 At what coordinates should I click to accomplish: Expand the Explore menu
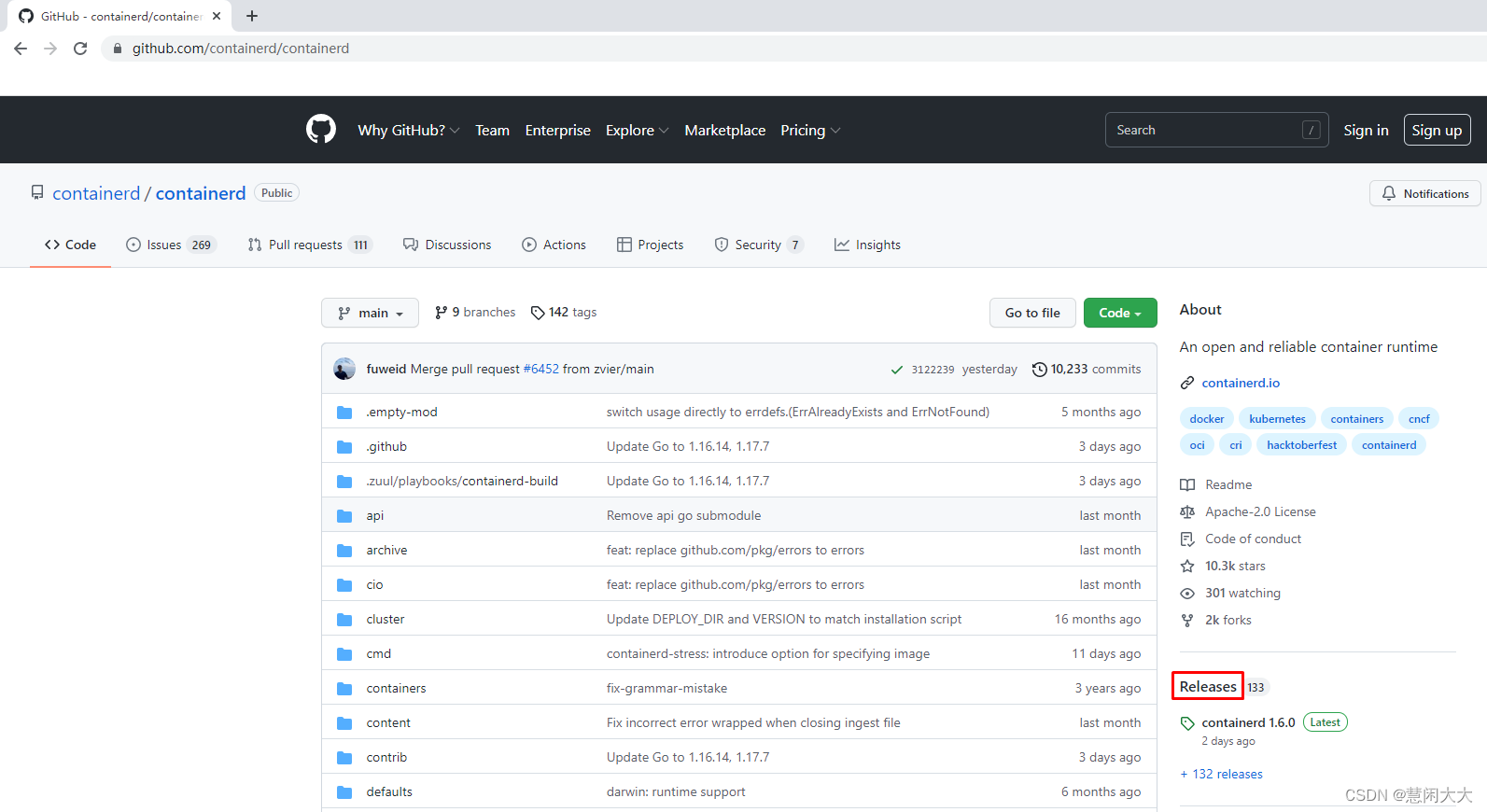click(637, 130)
